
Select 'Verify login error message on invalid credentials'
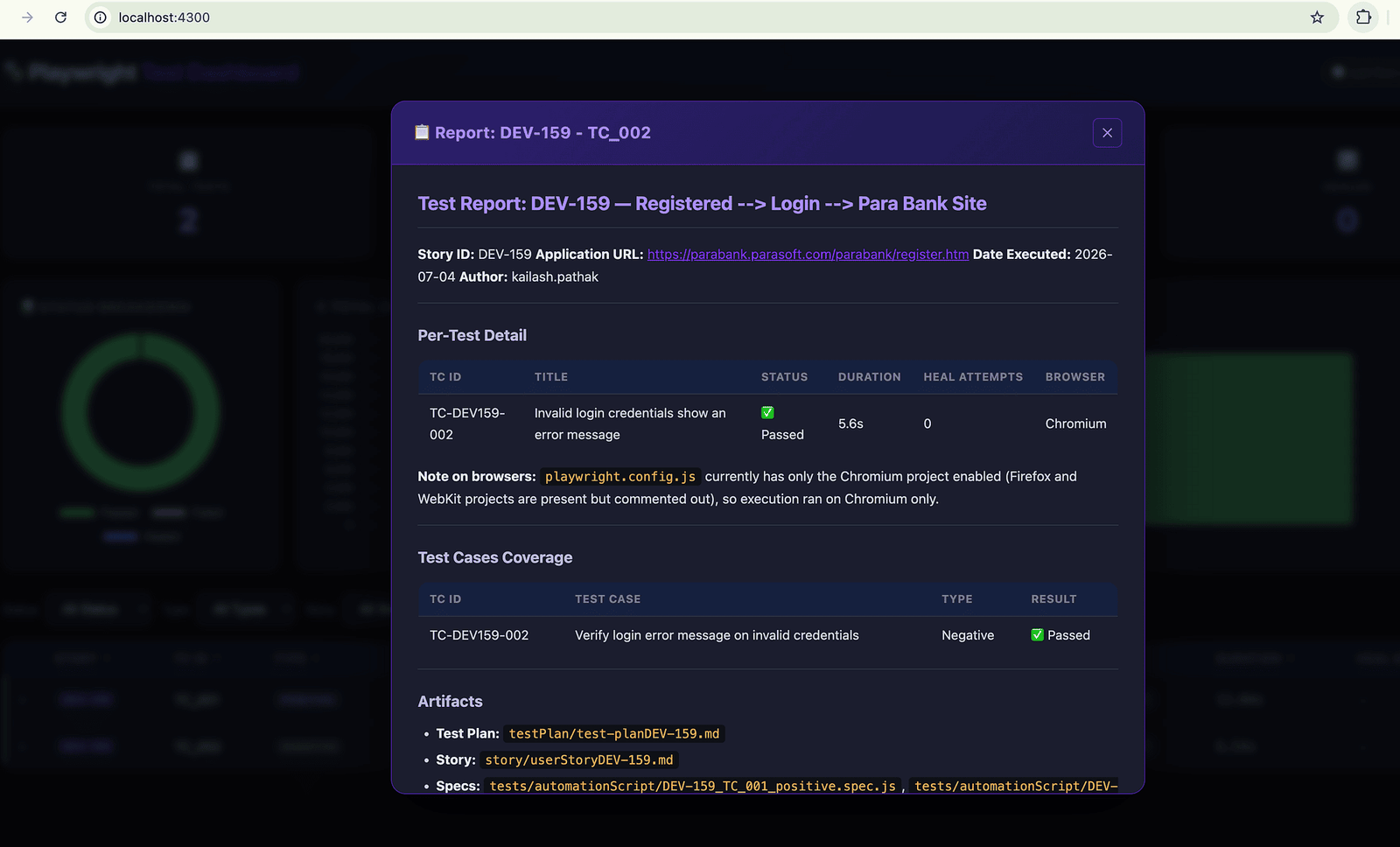717,635
